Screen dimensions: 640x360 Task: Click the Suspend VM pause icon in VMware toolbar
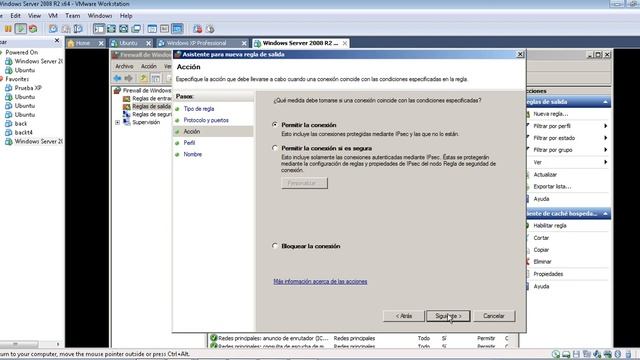coord(8,29)
